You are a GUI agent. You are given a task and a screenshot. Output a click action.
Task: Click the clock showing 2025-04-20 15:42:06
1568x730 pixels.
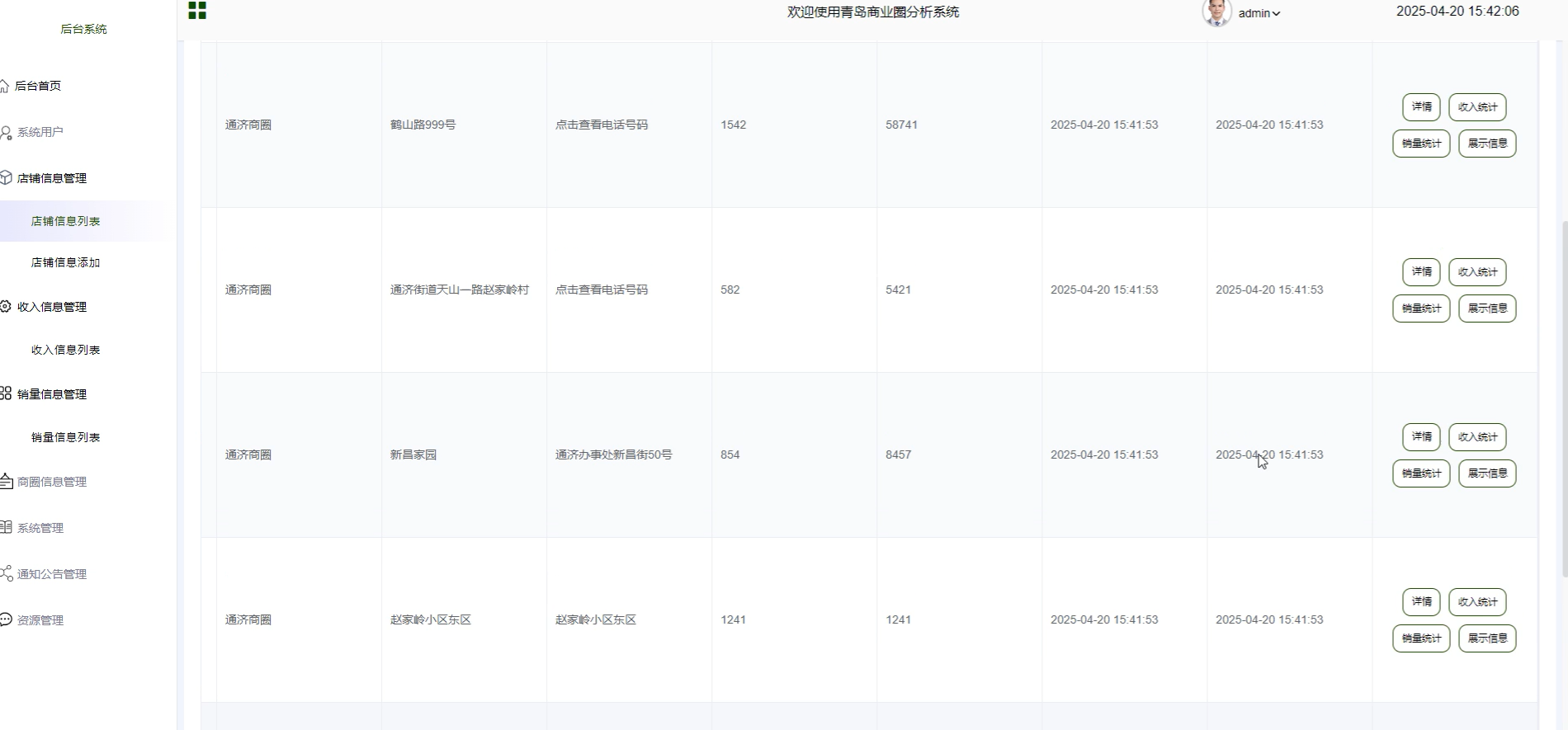coord(1457,12)
